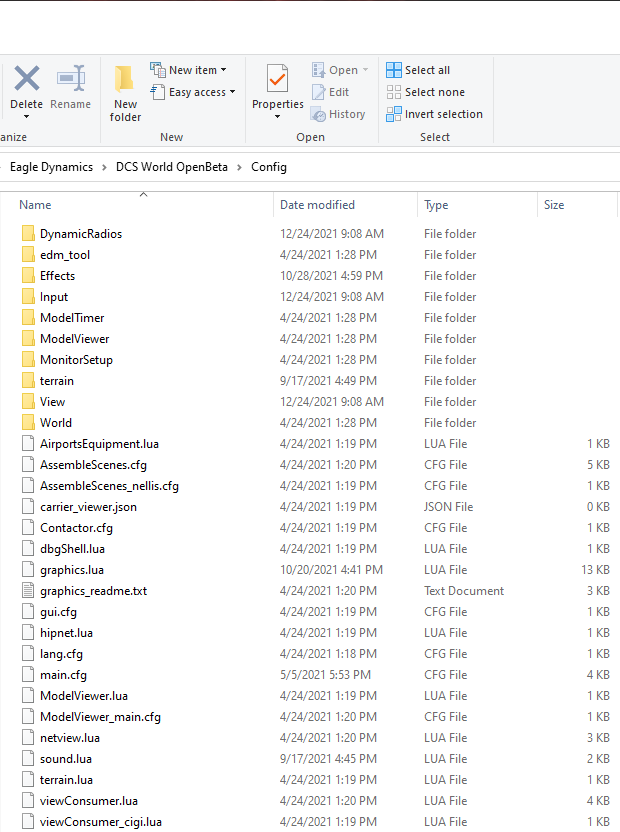
Task: Click the Open icon in ribbon
Action: click(318, 70)
